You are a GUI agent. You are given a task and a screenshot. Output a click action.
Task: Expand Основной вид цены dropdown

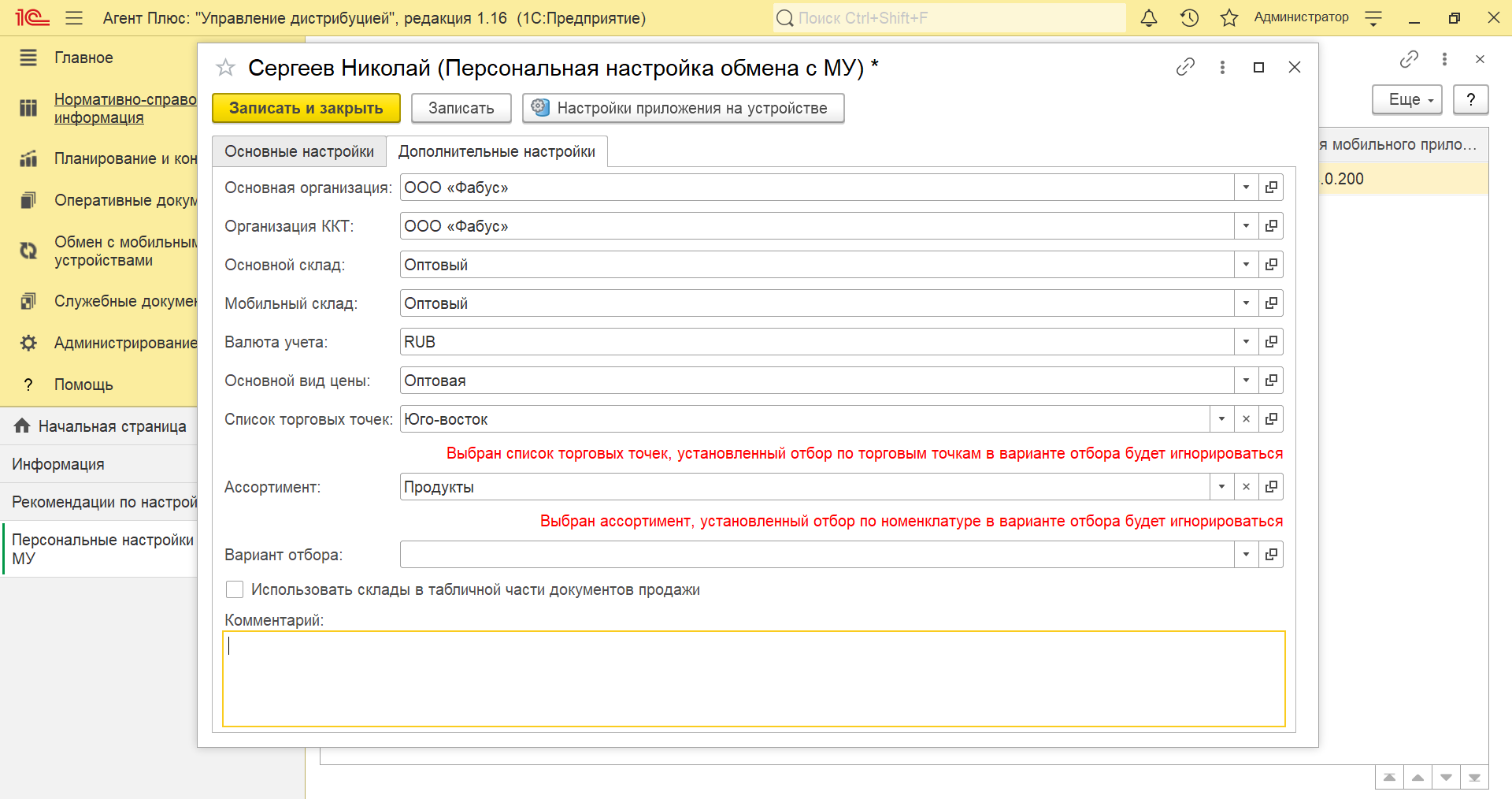pos(1246,381)
